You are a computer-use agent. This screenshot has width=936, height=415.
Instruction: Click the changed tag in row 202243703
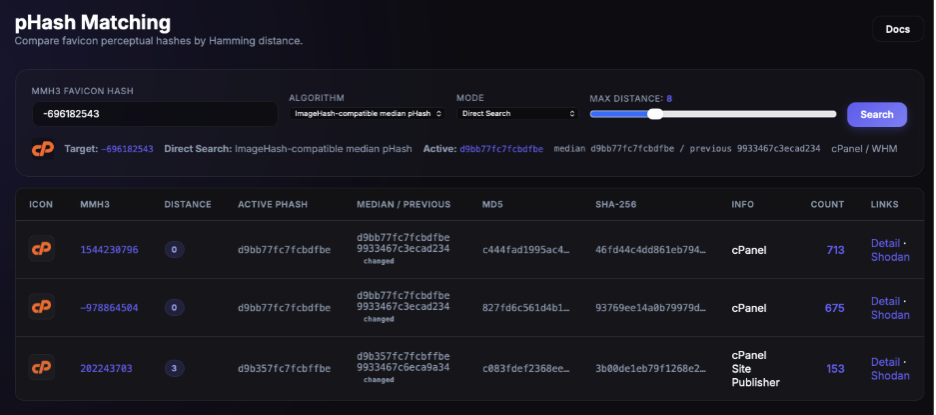tap(378, 380)
